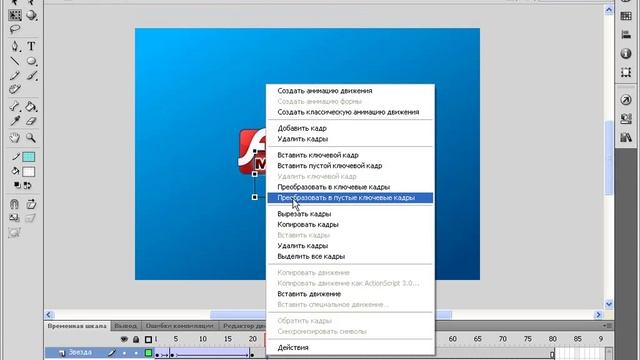Select the Hand tool
This screenshot has height=360, width=640.
(15, 138)
